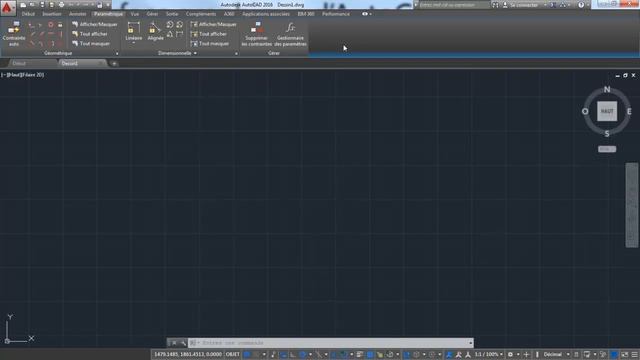Switch to the Vue ribbon tab
Screen dimensions: 640x360
coord(134,14)
